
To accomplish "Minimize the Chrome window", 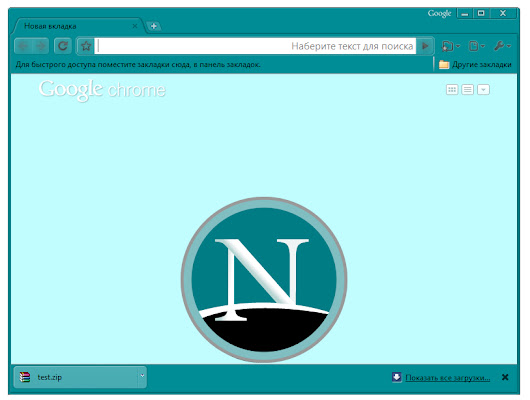I will tap(465, 14).
